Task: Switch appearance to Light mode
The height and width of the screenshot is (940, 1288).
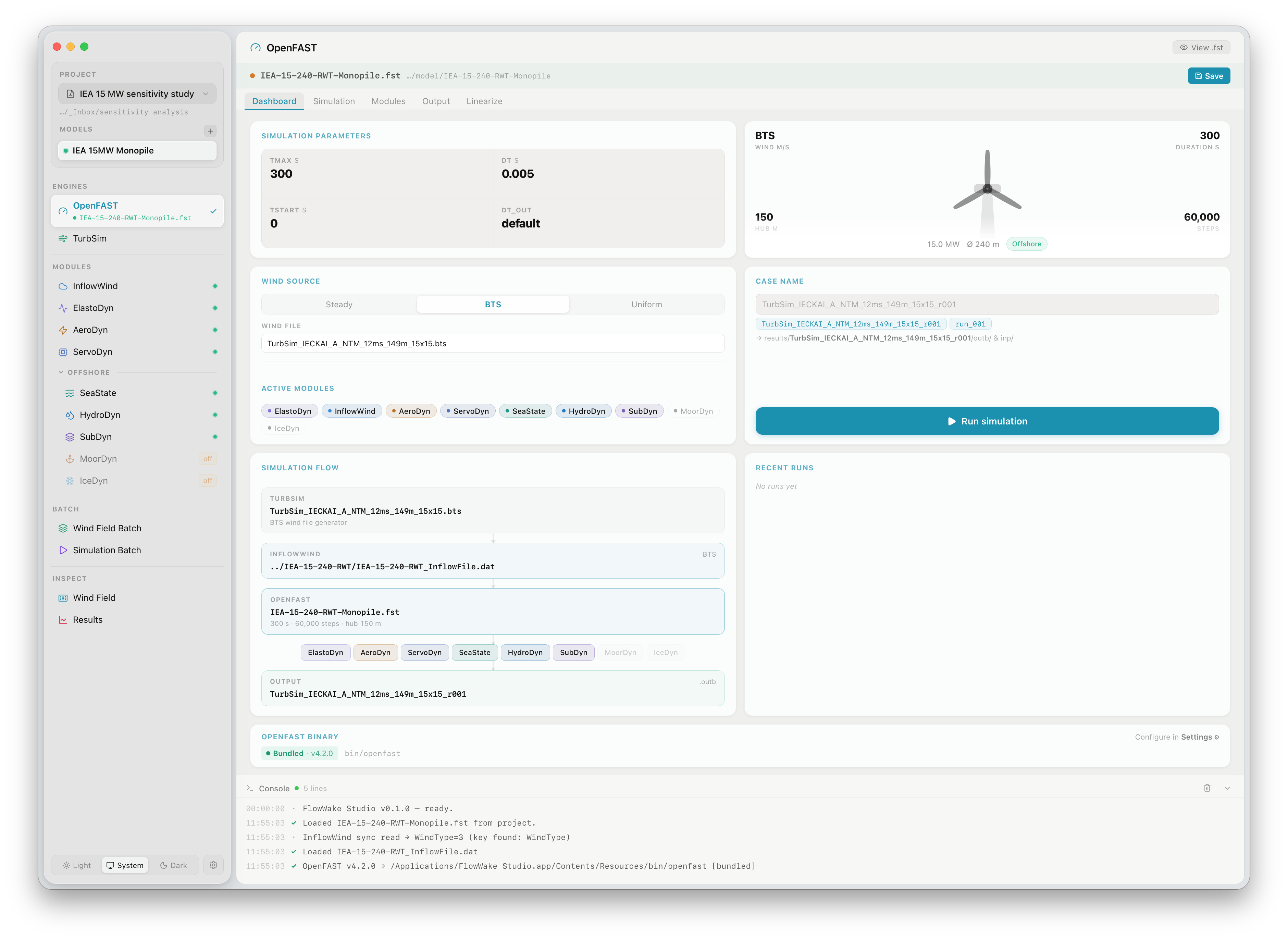Action: click(77, 865)
